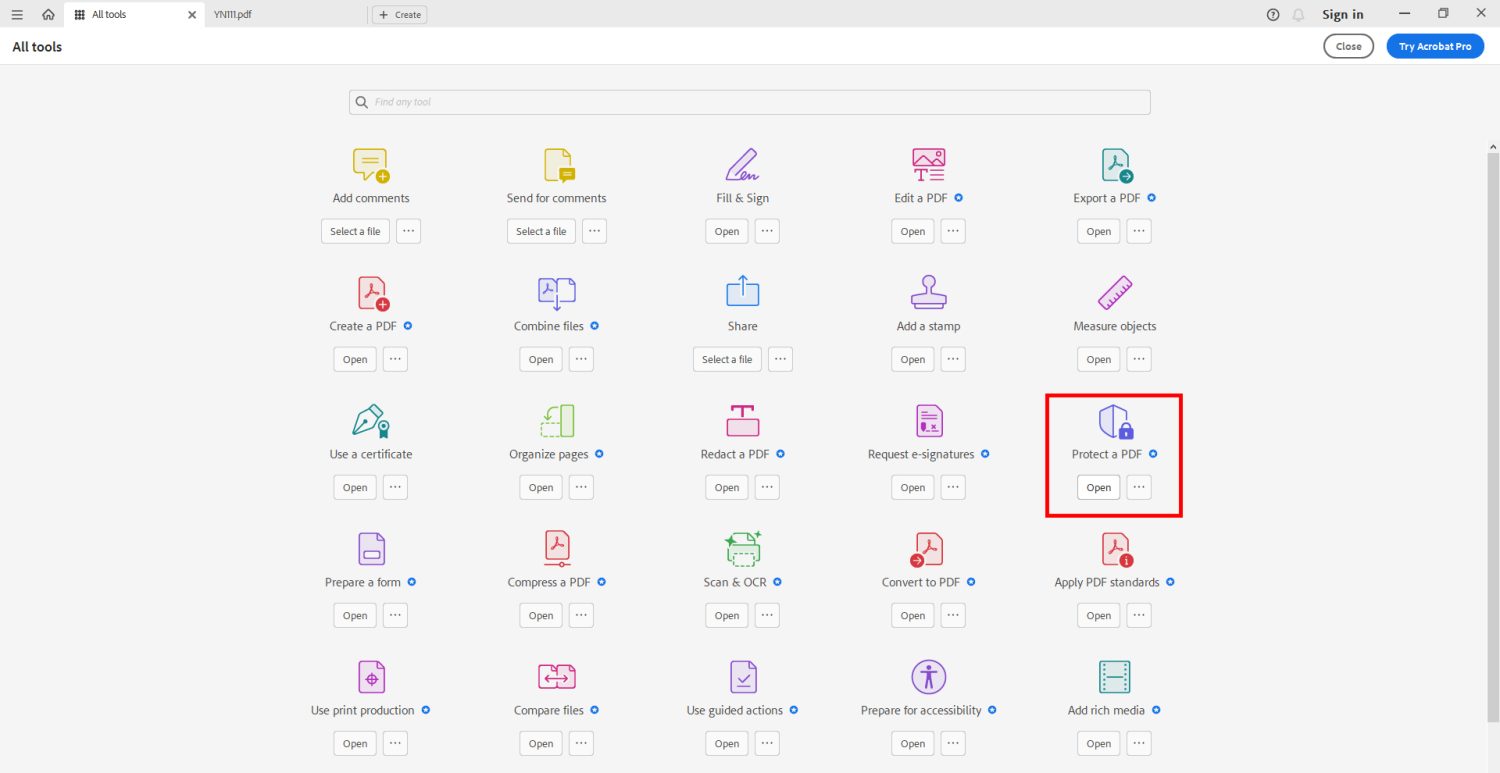Click the Prepare for accessibility label

pos(921,710)
